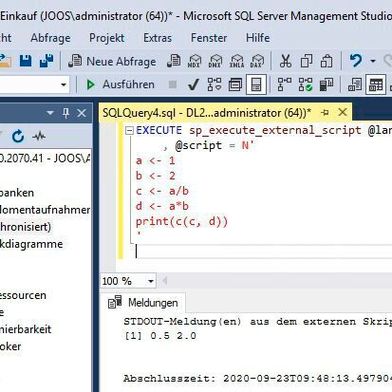Select the nierbarkeit tree node
Viewport: 392px width, 392px height.
pos(26,329)
